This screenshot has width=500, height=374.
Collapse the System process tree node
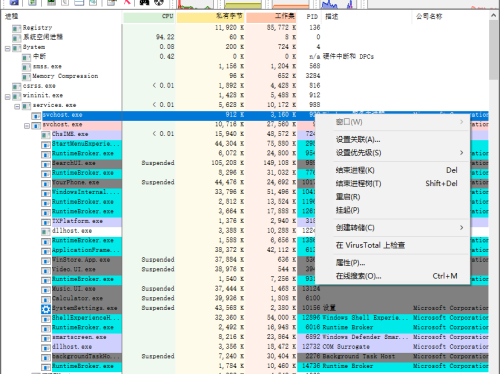point(7,48)
